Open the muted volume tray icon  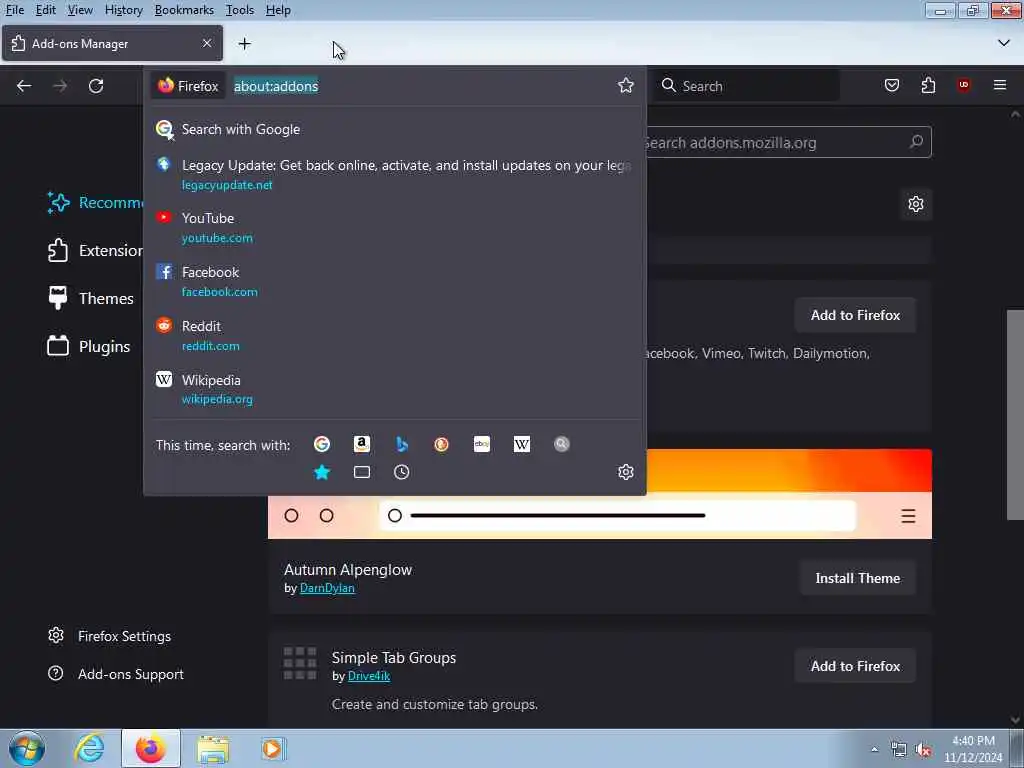coord(923,750)
